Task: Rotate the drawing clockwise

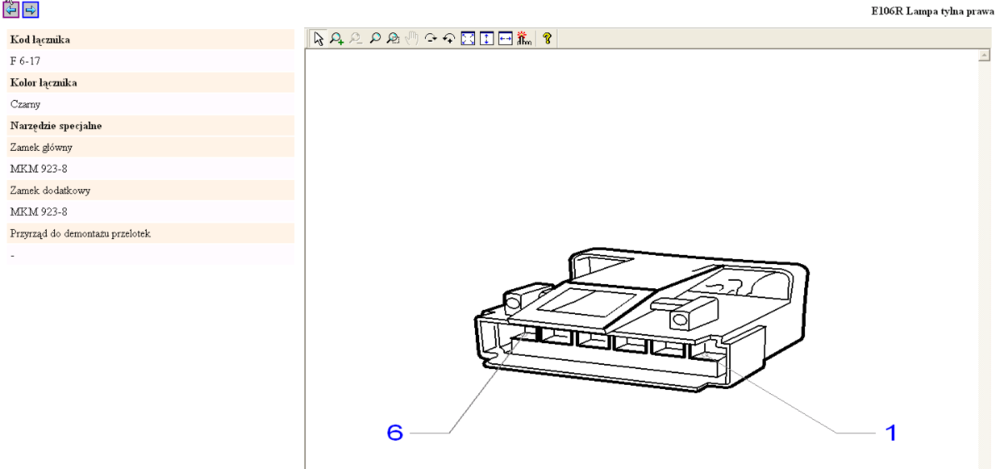Action: (x=431, y=38)
